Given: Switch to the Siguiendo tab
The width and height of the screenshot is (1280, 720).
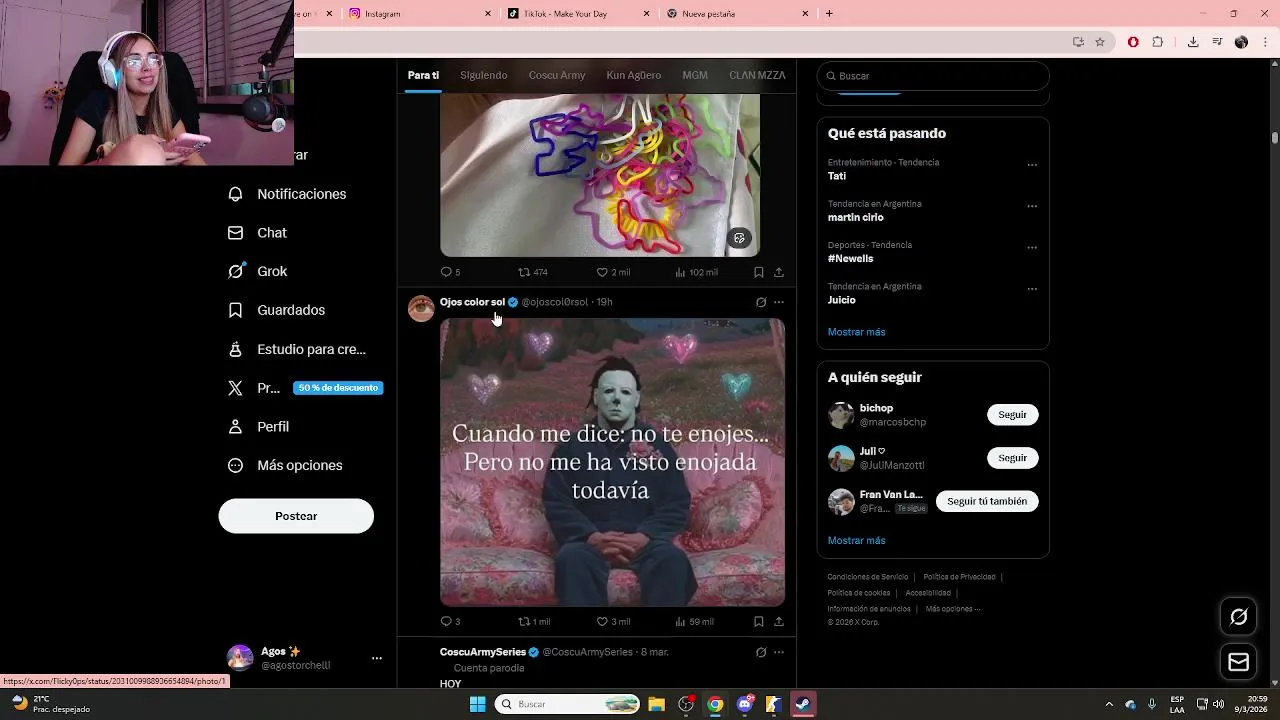Looking at the screenshot, I should pos(484,75).
